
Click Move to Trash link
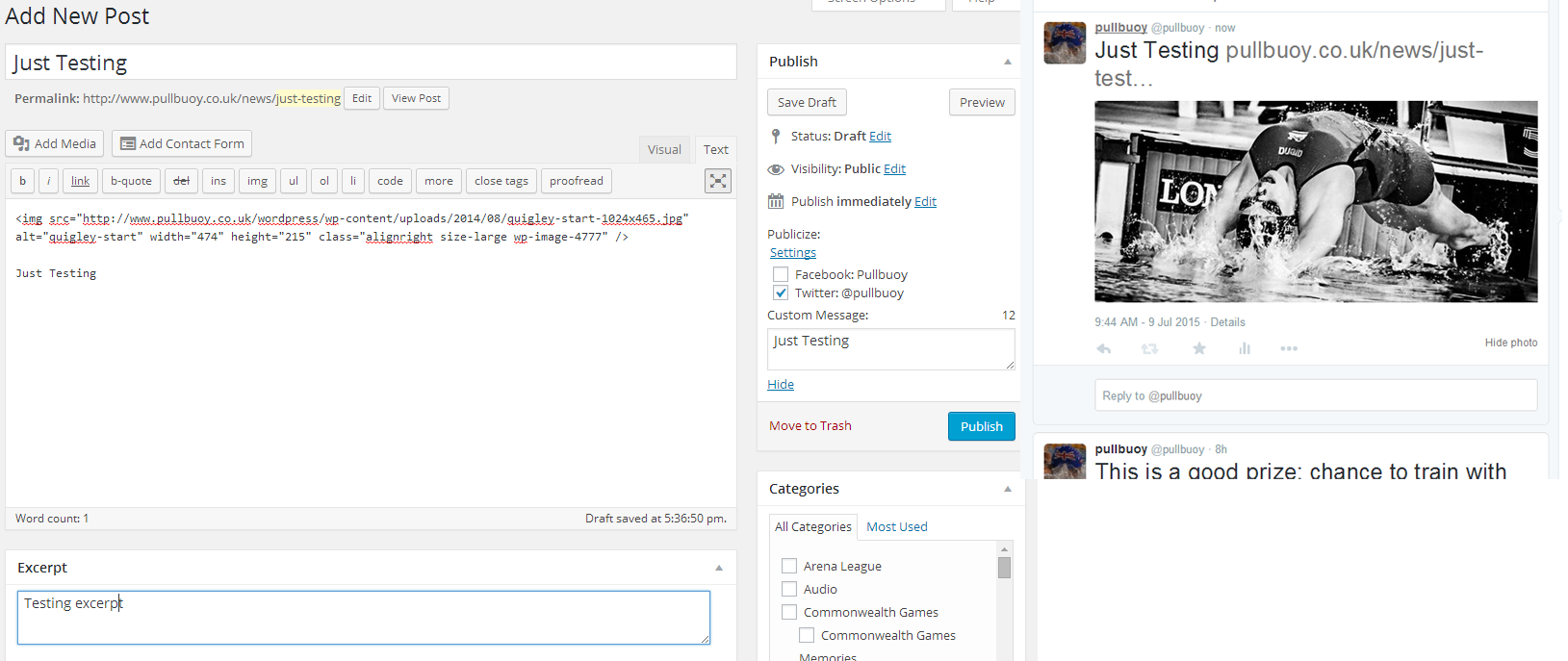(x=810, y=426)
